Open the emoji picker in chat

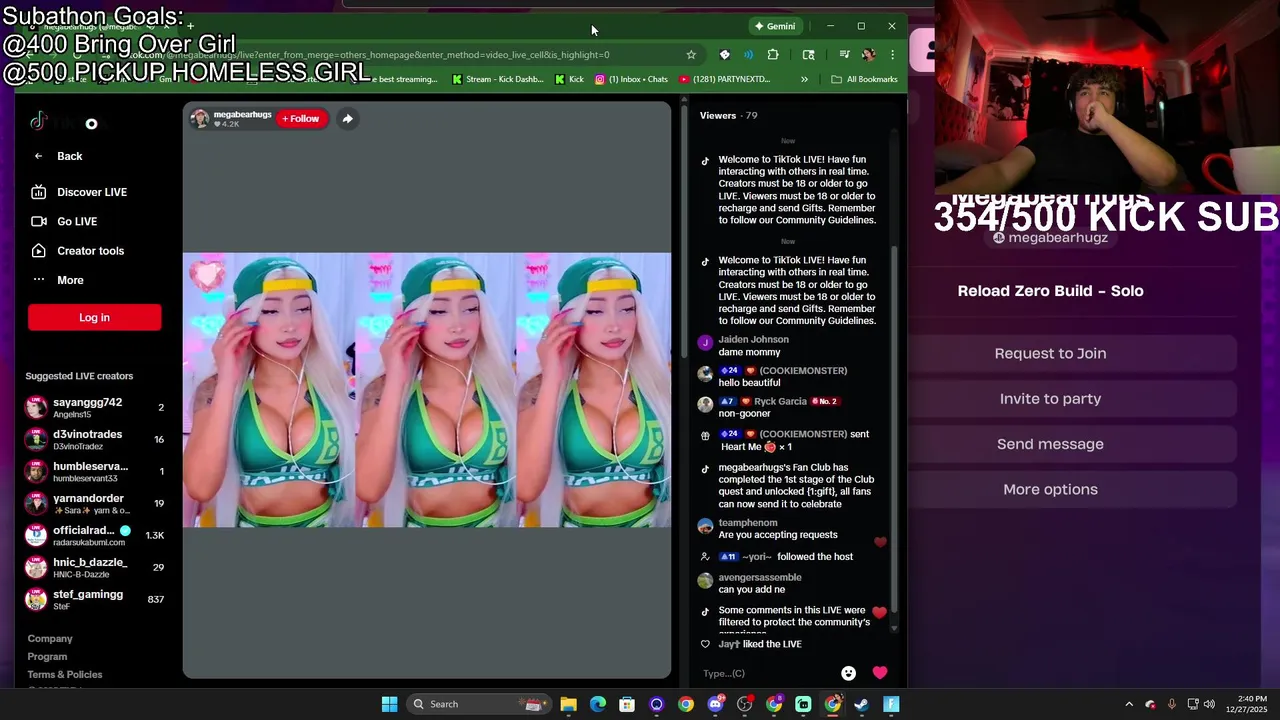[x=848, y=674]
